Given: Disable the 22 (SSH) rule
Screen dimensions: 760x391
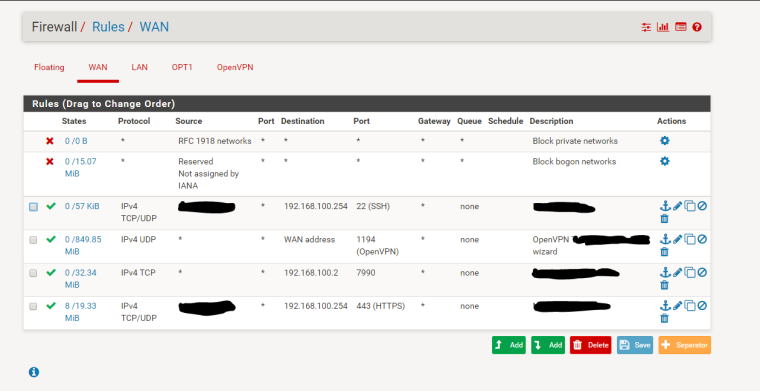Looking at the screenshot, I should (x=702, y=206).
